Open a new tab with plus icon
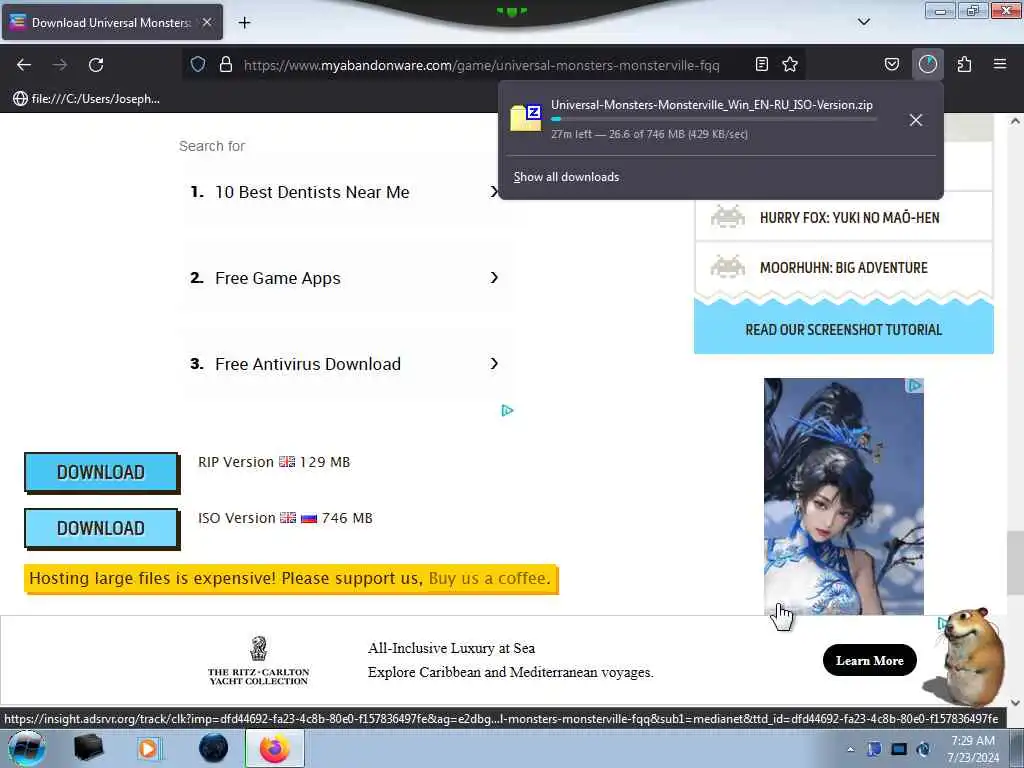Viewport: 1024px width, 768px height. (244, 23)
